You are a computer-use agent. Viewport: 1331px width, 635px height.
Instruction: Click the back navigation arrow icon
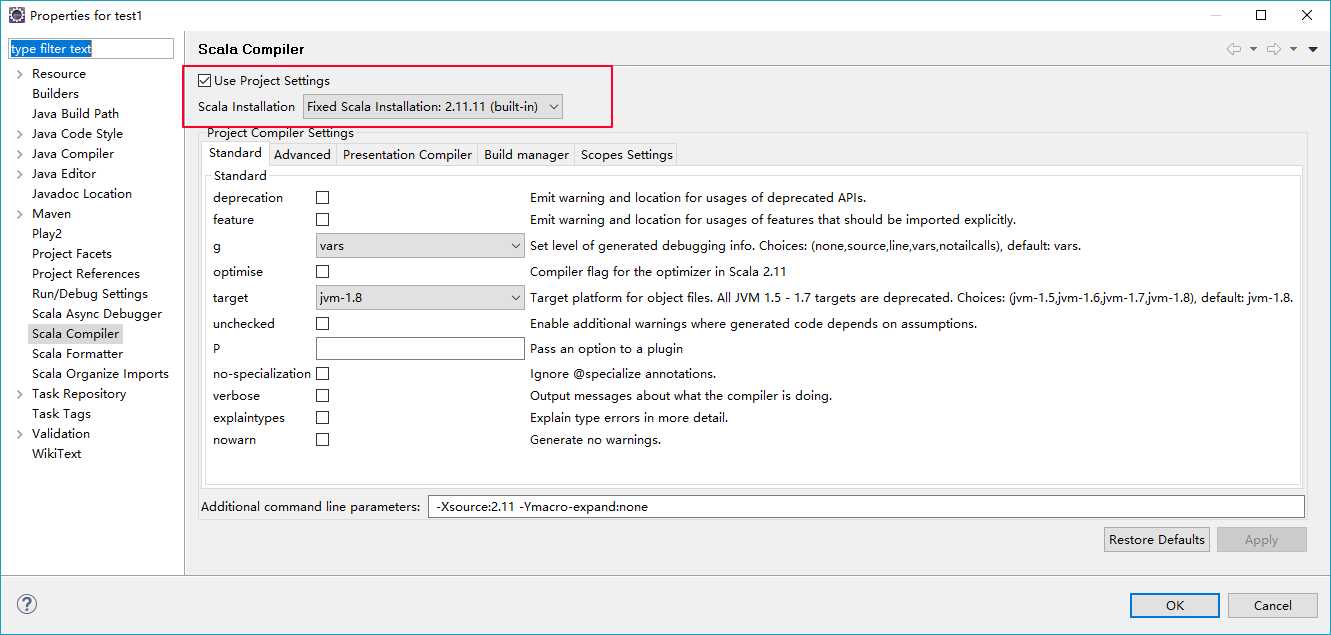(1234, 49)
